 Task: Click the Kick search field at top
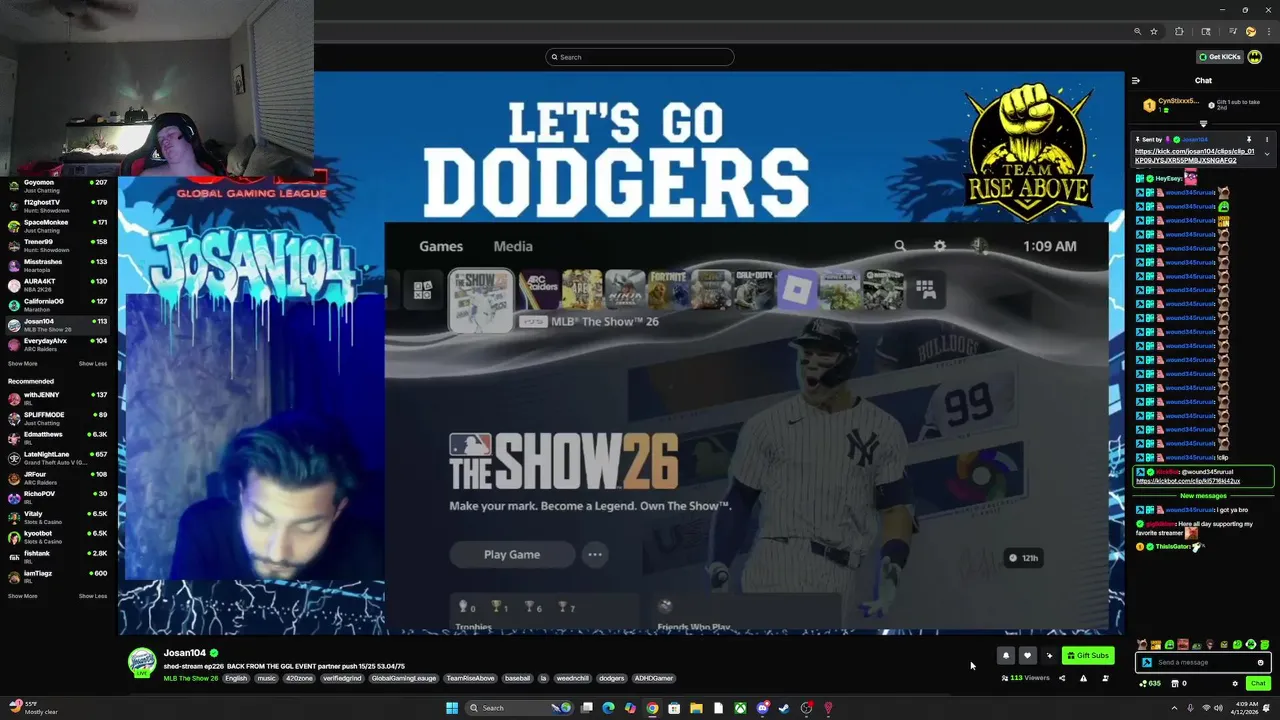tap(640, 57)
